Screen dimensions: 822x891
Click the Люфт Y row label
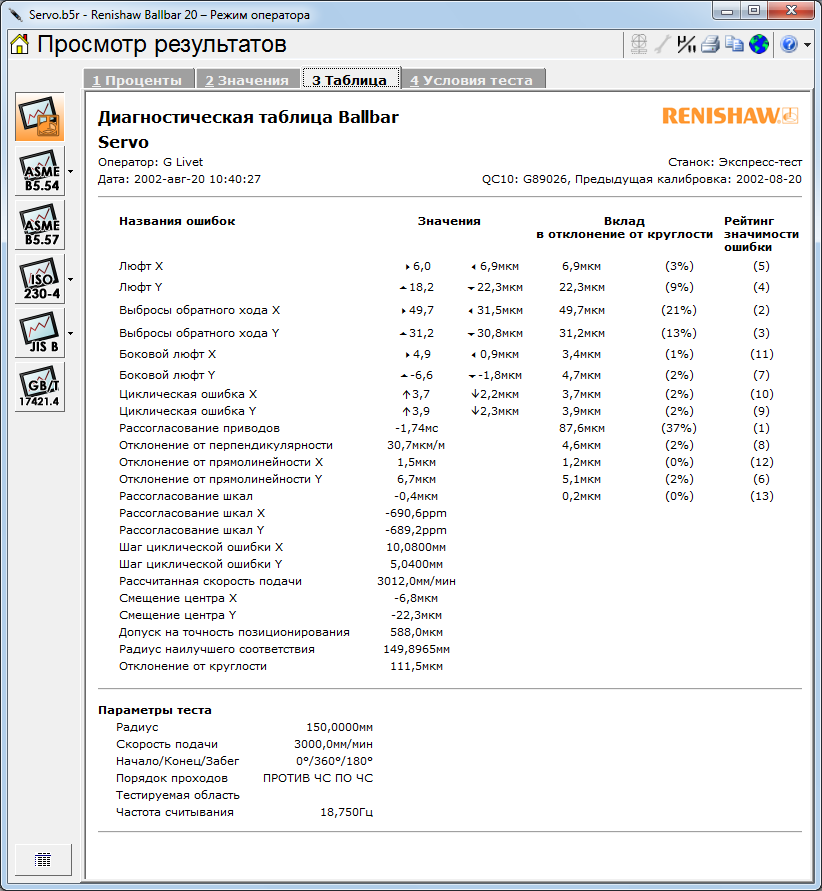141,287
